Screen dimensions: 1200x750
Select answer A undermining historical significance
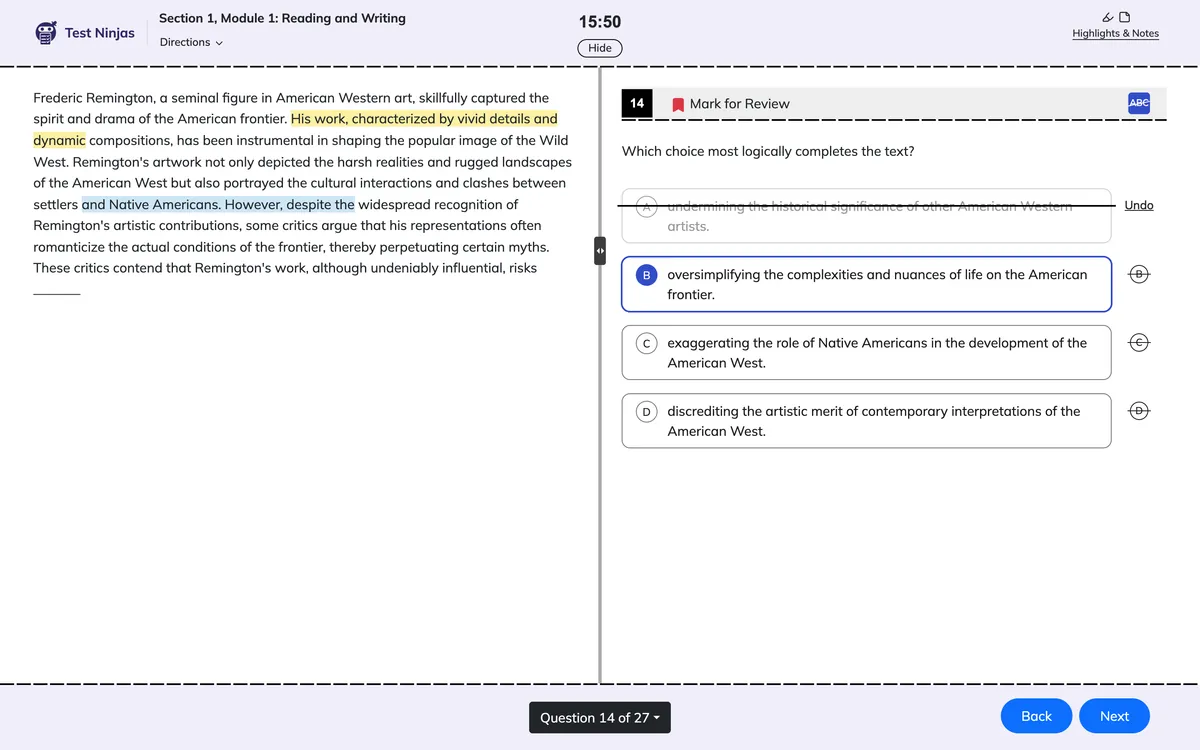866,216
